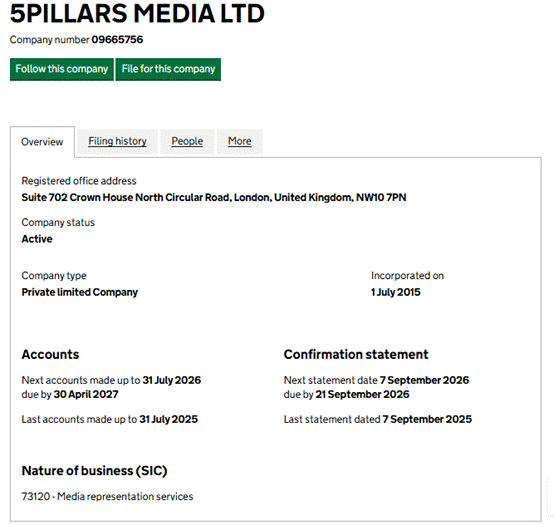This screenshot has width=554, height=525.
Task: Click the incorporation date 1 July 2015
Action: [396, 292]
